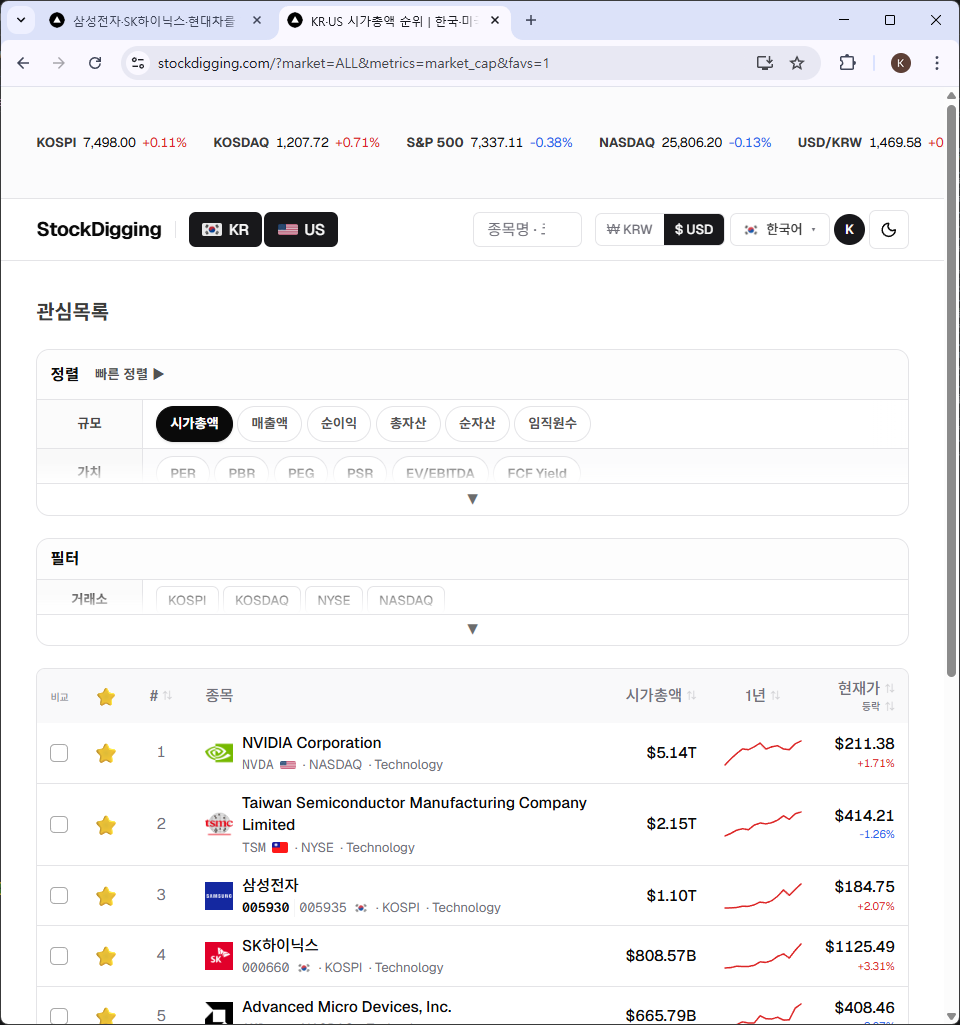The image size is (960, 1025).
Task: Sort by the 1년 column header
Action: (762, 696)
